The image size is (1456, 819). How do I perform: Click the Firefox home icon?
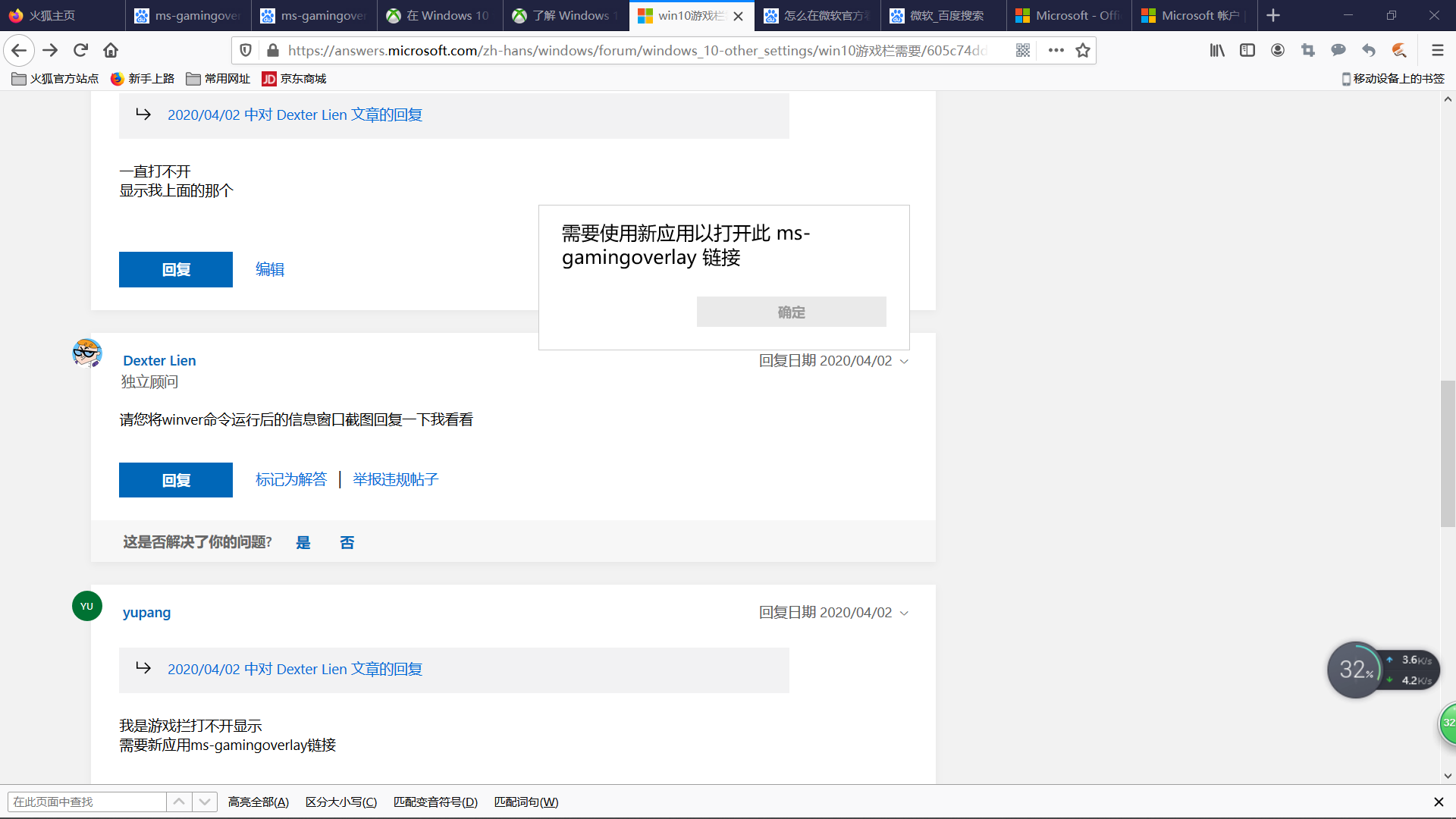click(111, 50)
